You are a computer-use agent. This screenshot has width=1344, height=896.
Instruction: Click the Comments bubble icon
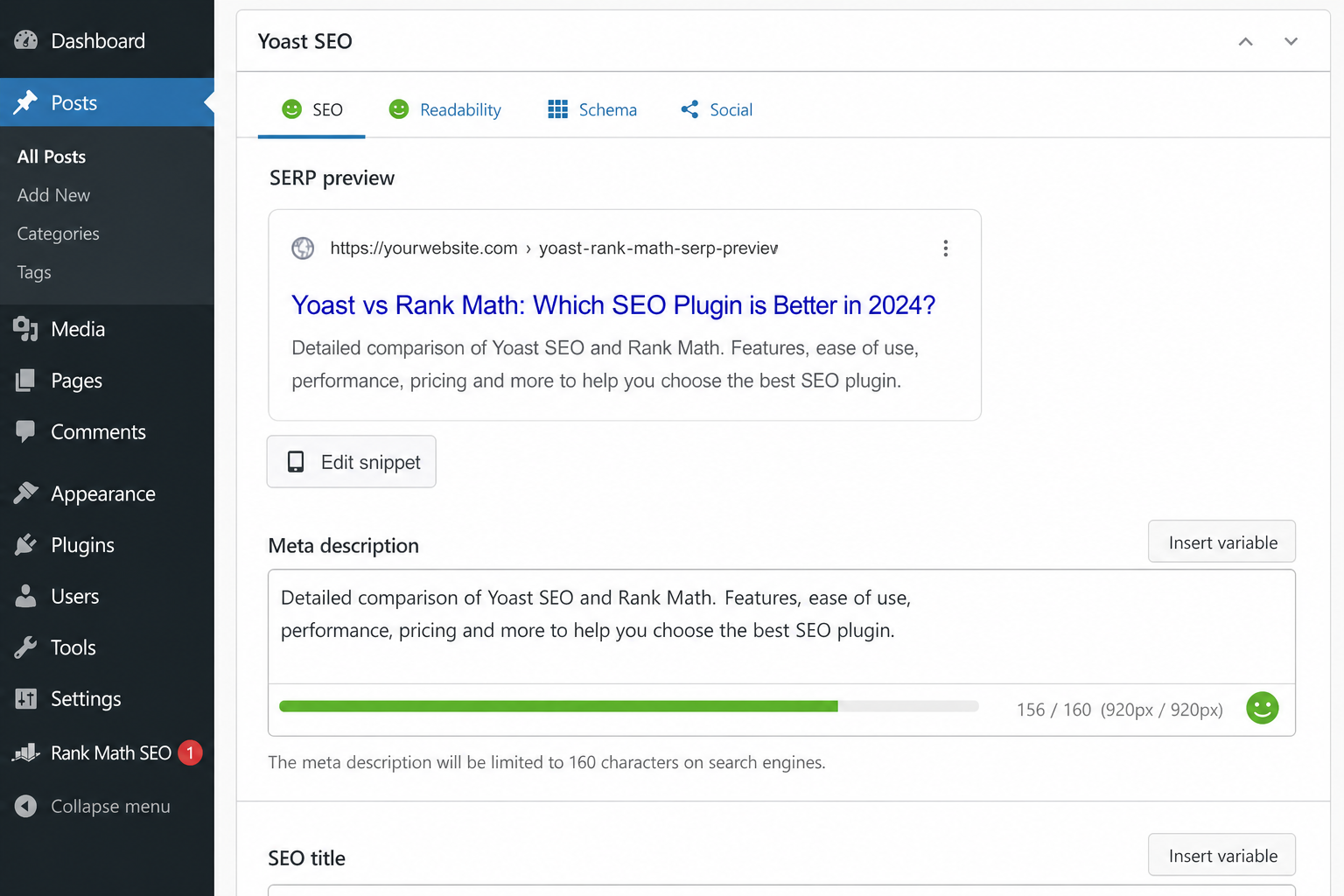tap(26, 431)
